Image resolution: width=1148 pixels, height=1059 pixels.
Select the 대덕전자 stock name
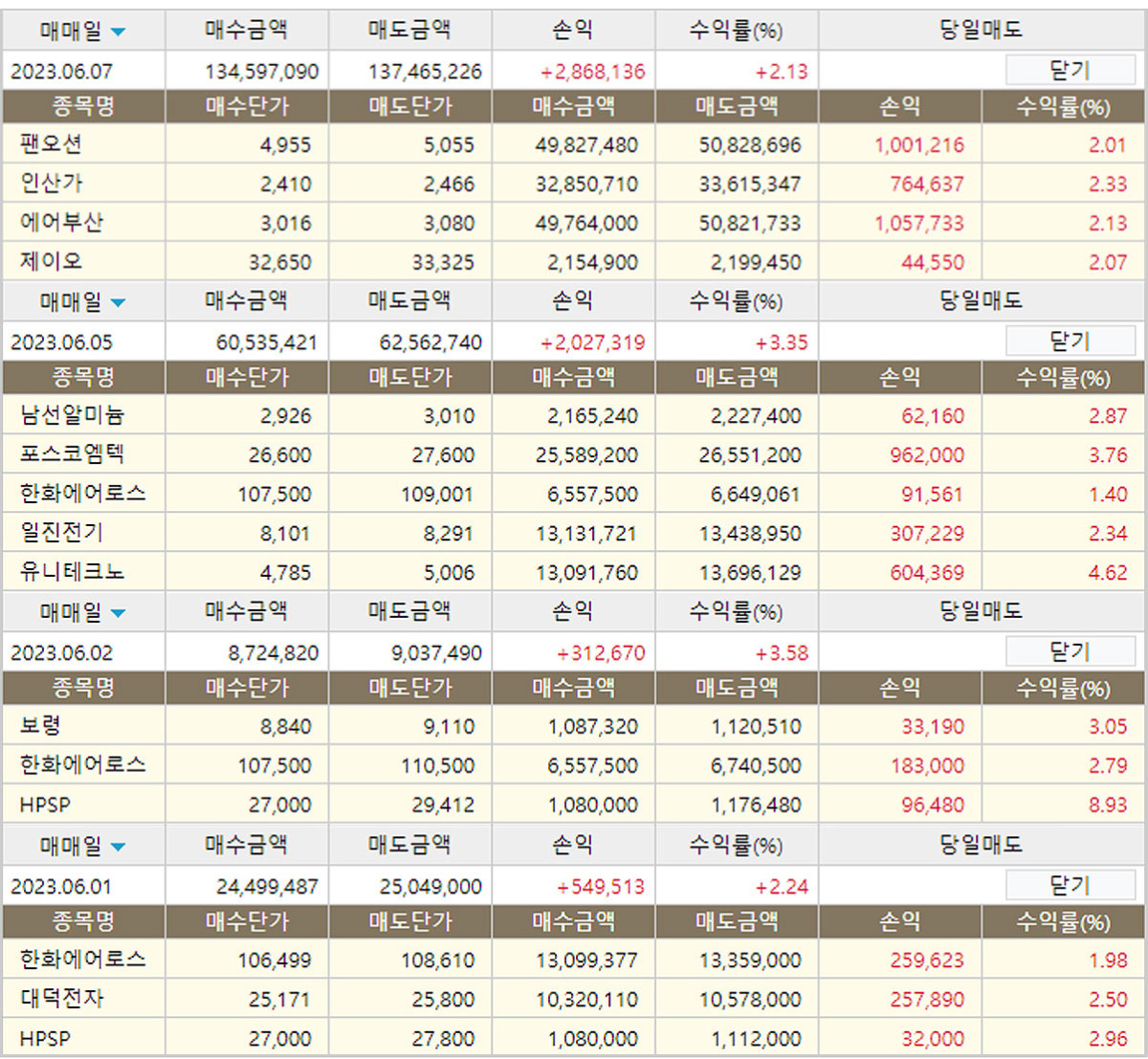tap(62, 999)
